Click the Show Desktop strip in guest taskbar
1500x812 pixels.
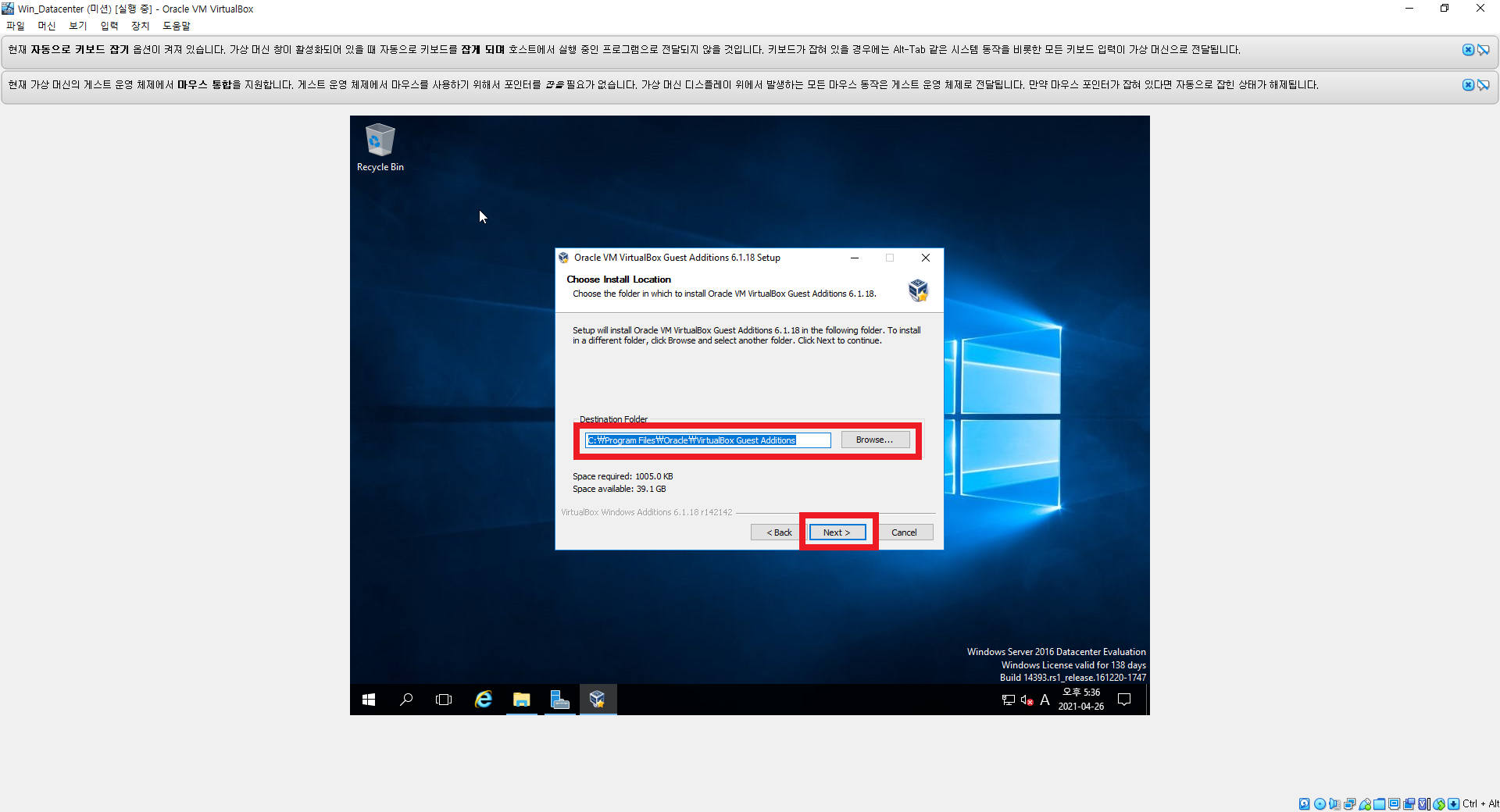point(1148,700)
